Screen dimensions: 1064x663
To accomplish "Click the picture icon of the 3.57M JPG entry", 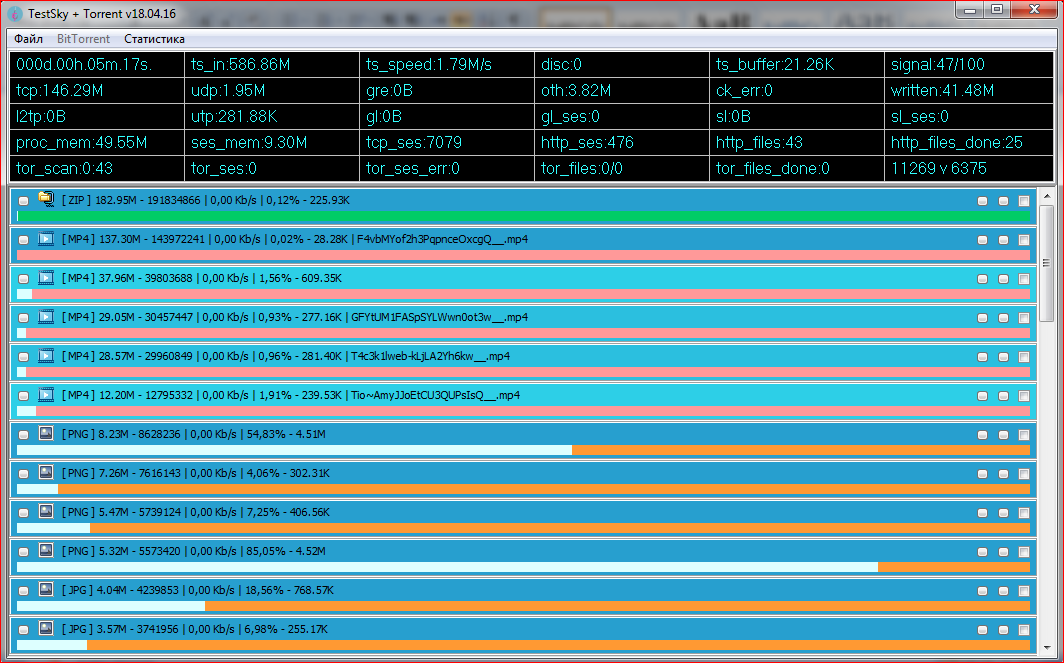I will tap(45, 628).
